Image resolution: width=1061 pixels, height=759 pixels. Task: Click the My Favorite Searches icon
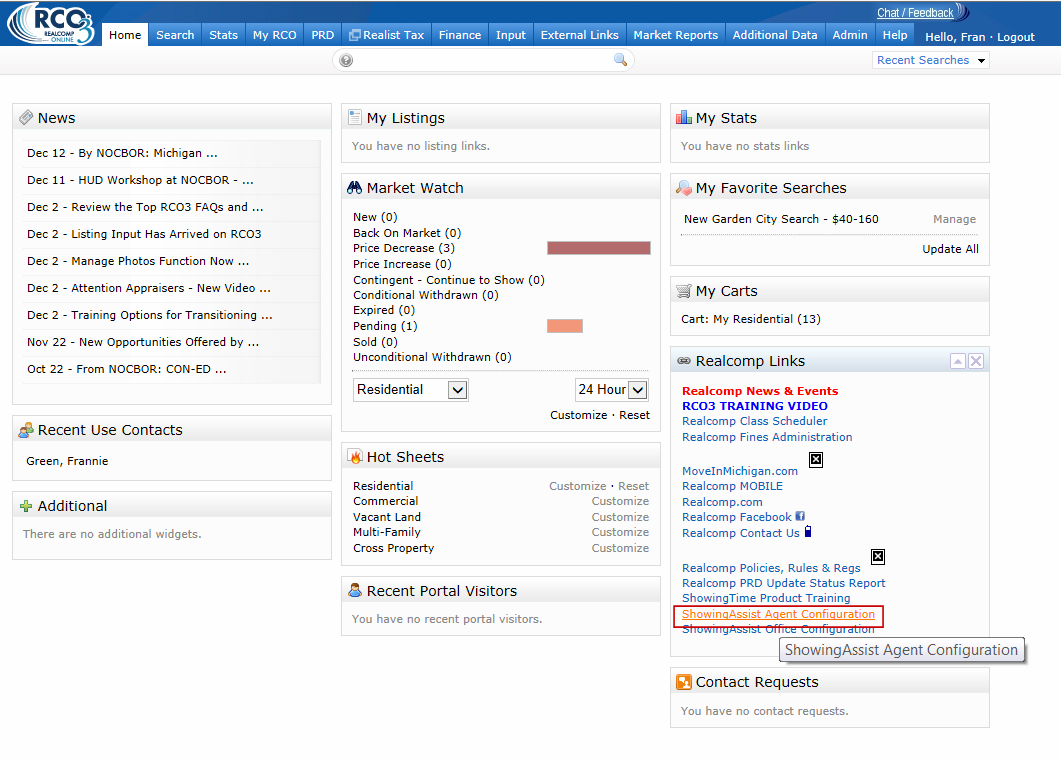click(683, 187)
